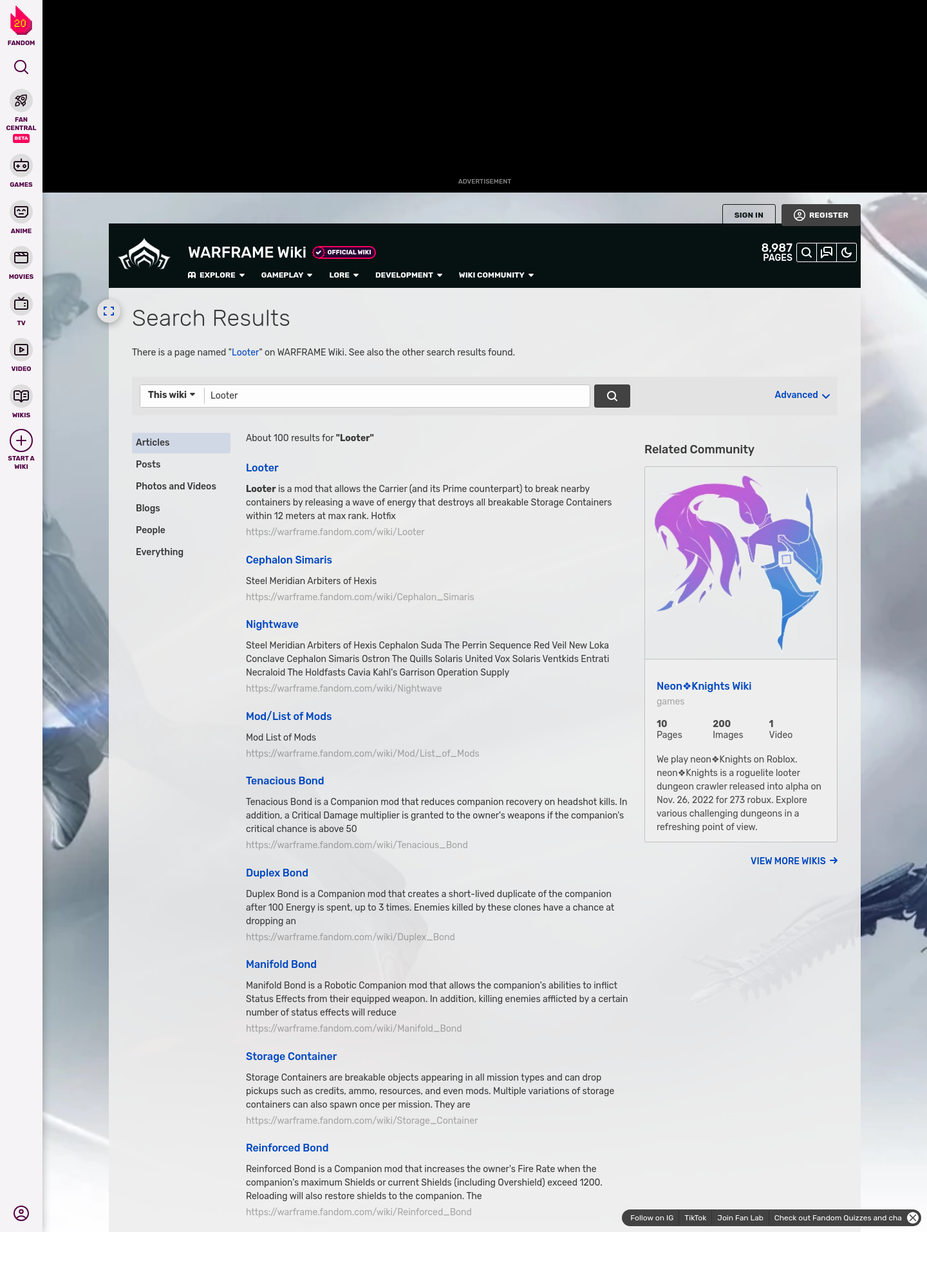Expand content with the fullscreen icon
Viewport: 927px width, 1288px height.
pyautogui.click(x=109, y=311)
